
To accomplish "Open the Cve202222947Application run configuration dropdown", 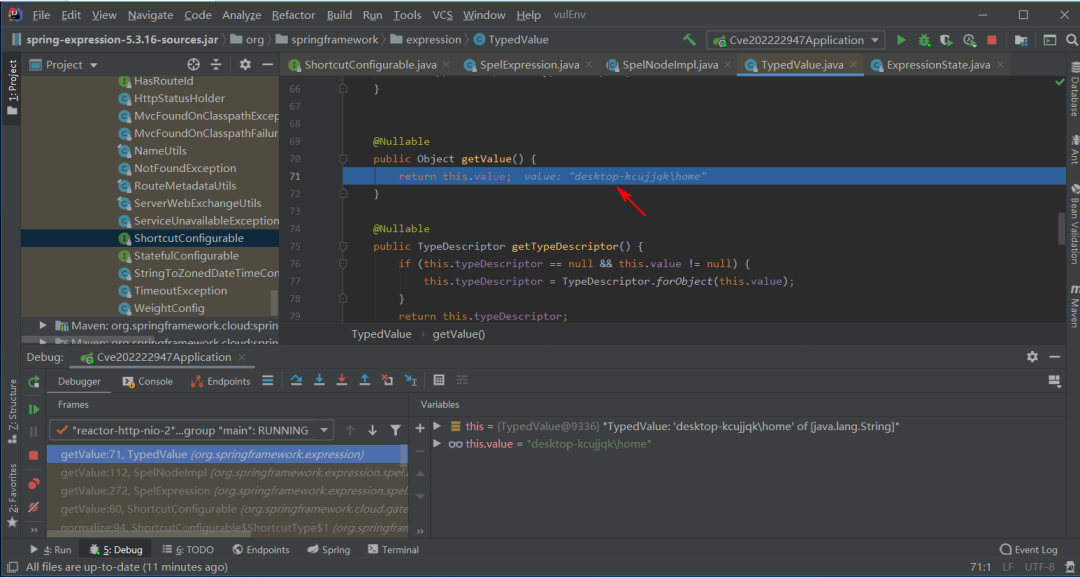I will (x=796, y=40).
